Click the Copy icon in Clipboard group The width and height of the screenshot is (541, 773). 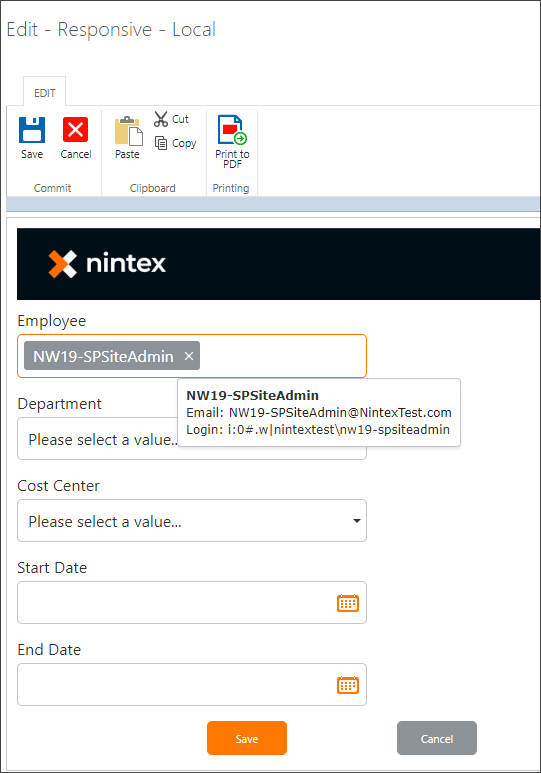[x=161, y=143]
